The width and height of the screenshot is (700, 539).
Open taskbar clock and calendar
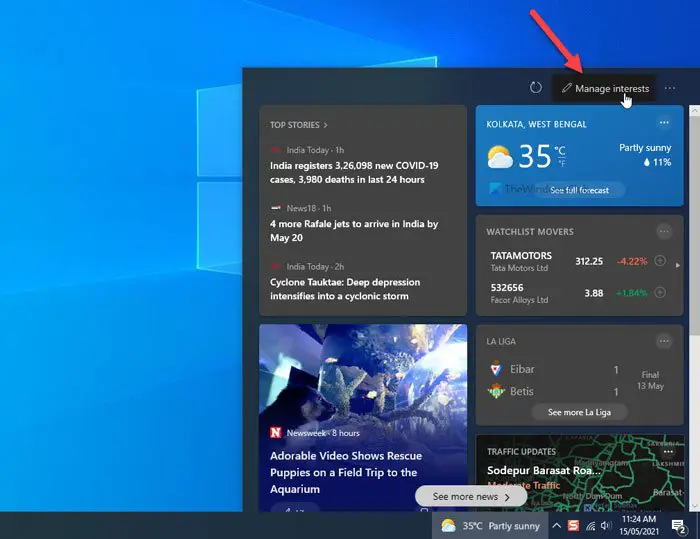[638, 525]
